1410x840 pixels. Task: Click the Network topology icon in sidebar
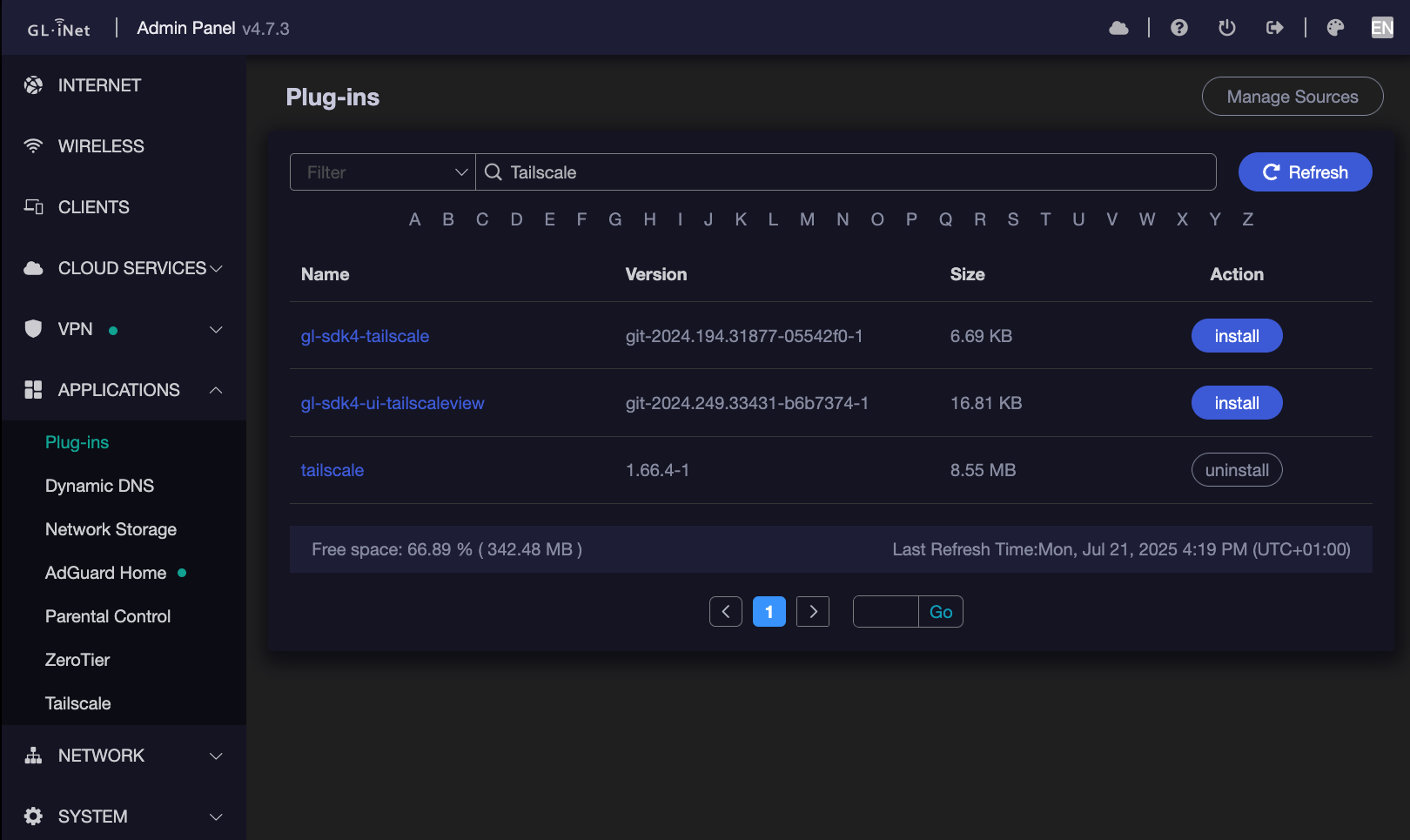(x=33, y=756)
